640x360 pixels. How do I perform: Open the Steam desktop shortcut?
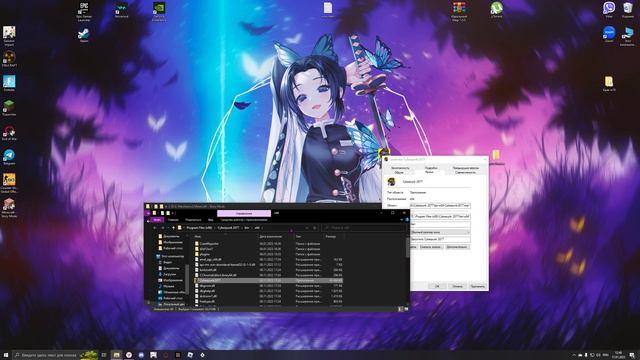[x=84, y=35]
